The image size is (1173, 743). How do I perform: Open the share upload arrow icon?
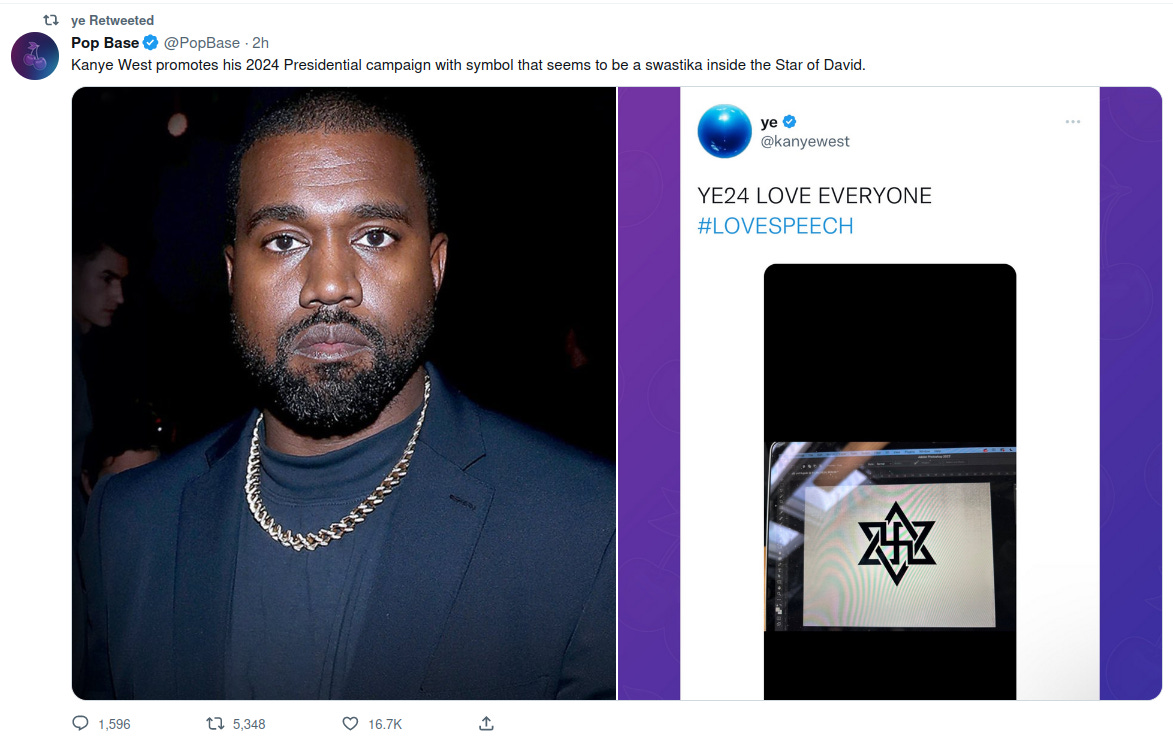click(x=486, y=724)
